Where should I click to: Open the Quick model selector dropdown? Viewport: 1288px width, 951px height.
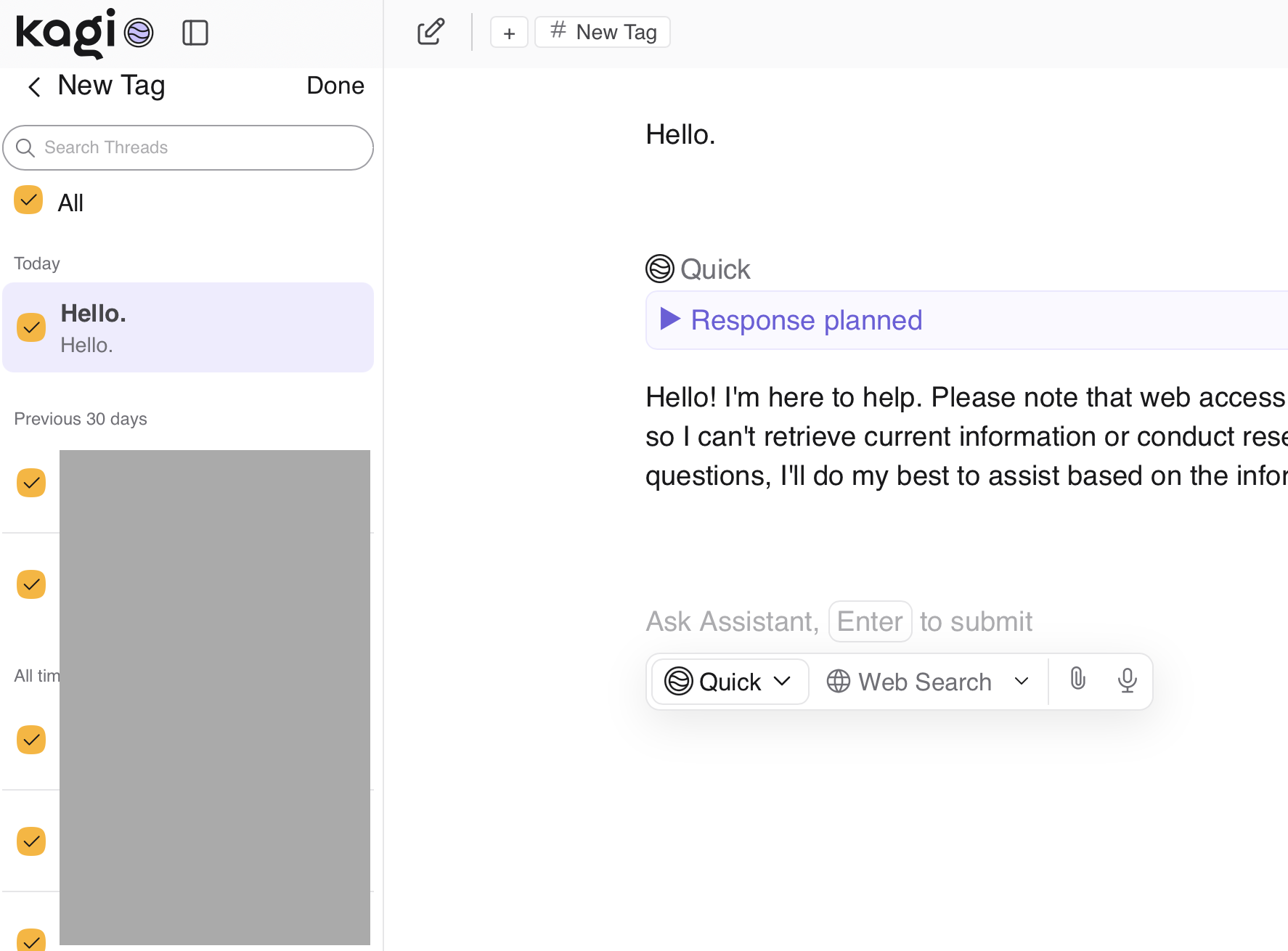pos(728,681)
